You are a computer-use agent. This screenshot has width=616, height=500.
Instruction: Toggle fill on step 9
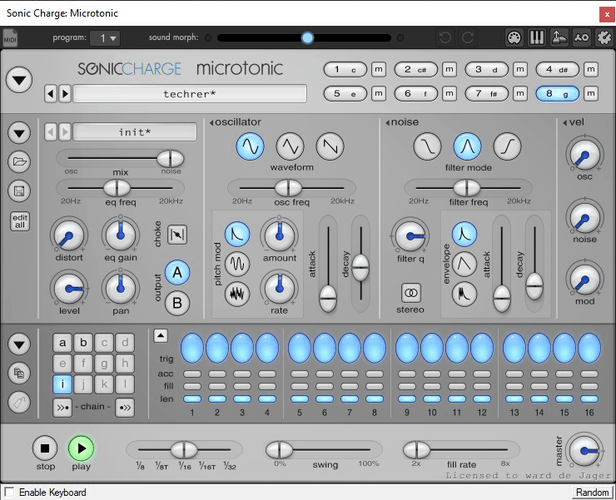tap(407, 386)
